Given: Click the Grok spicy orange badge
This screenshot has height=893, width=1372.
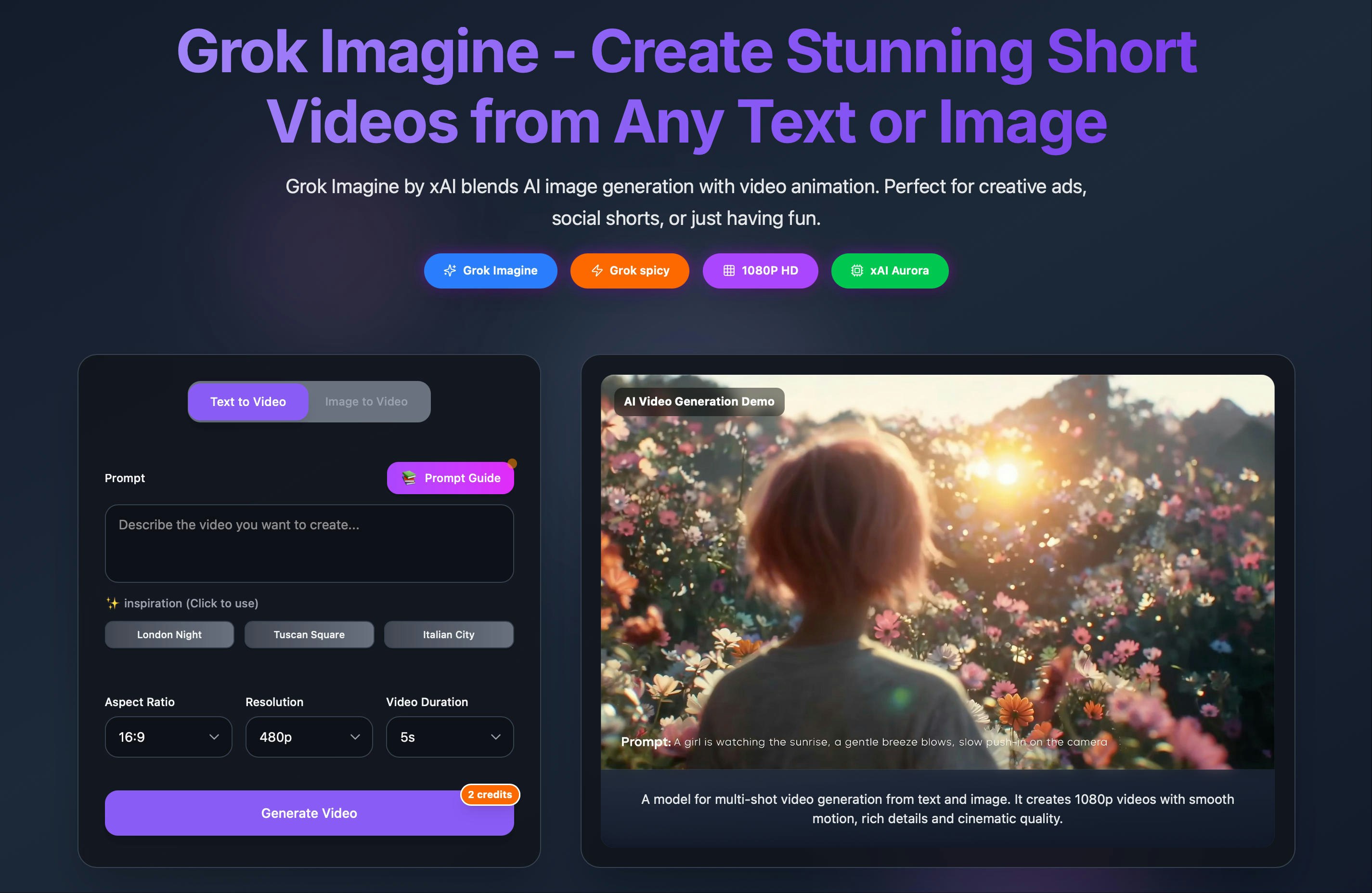Looking at the screenshot, I should (x=630, y=271).
